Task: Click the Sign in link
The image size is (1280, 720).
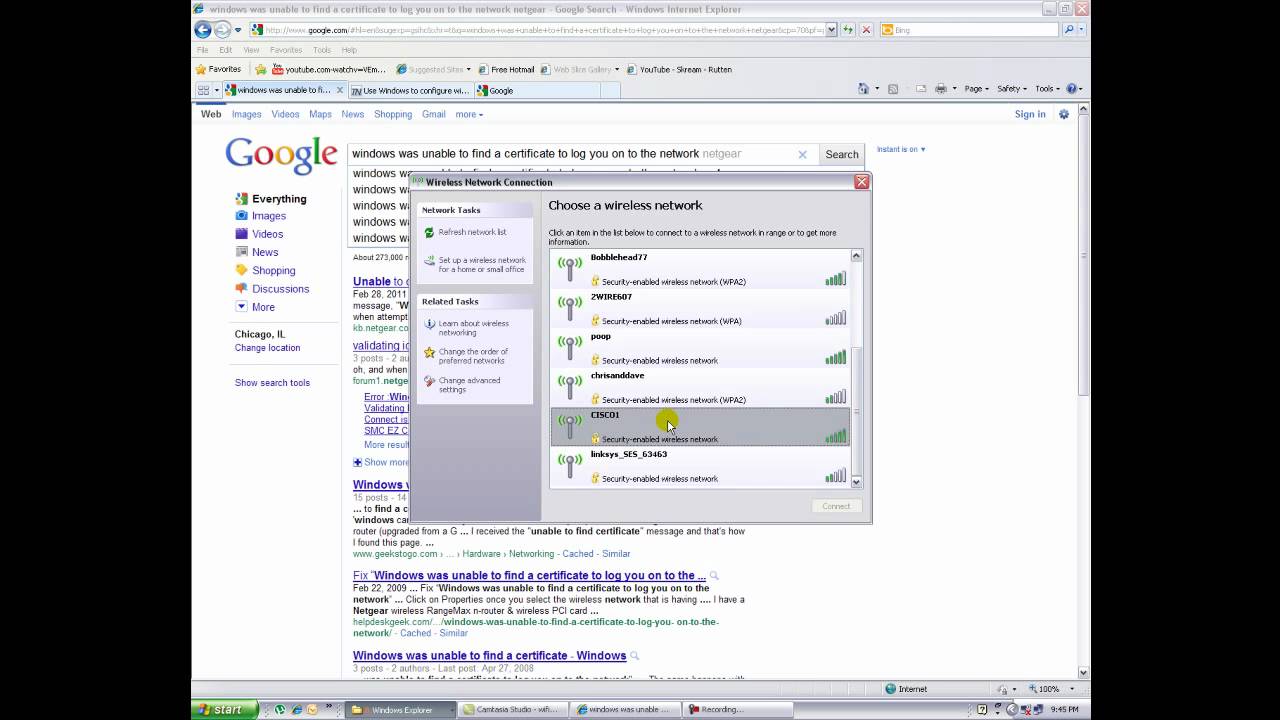Action: (x=1030, y=114)
